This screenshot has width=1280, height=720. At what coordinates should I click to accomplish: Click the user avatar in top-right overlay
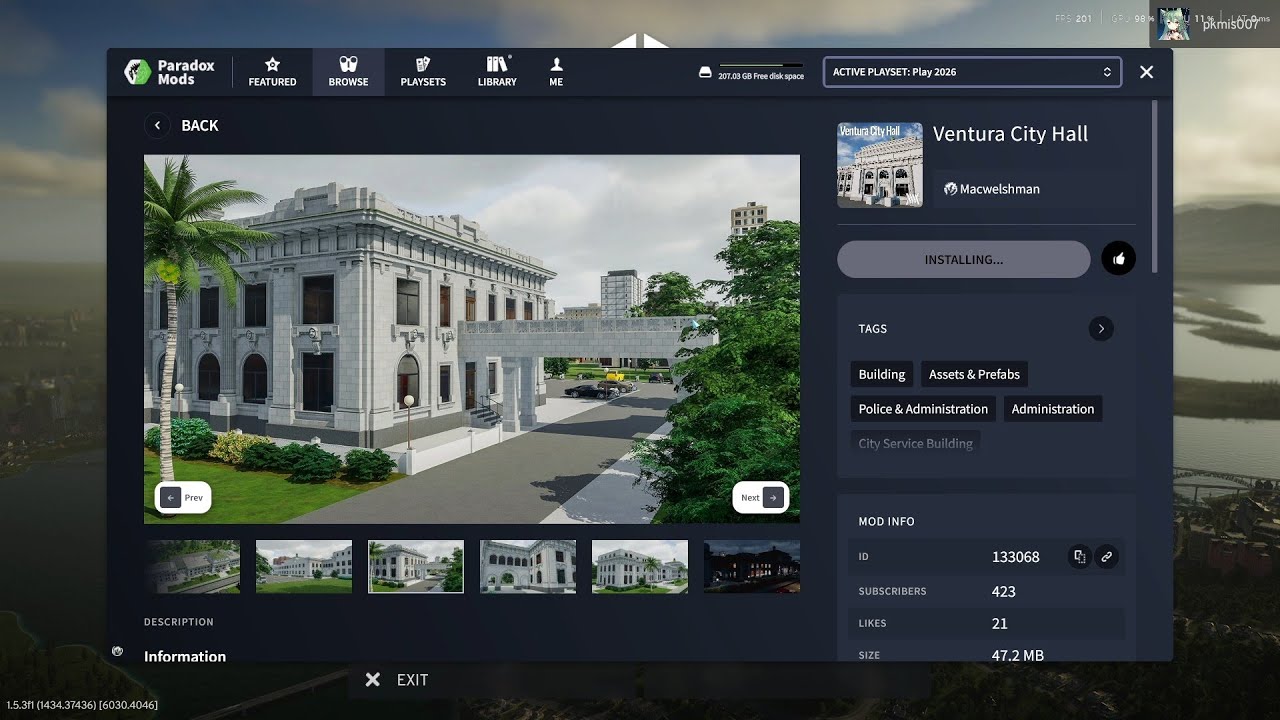tap(1173, 24)
